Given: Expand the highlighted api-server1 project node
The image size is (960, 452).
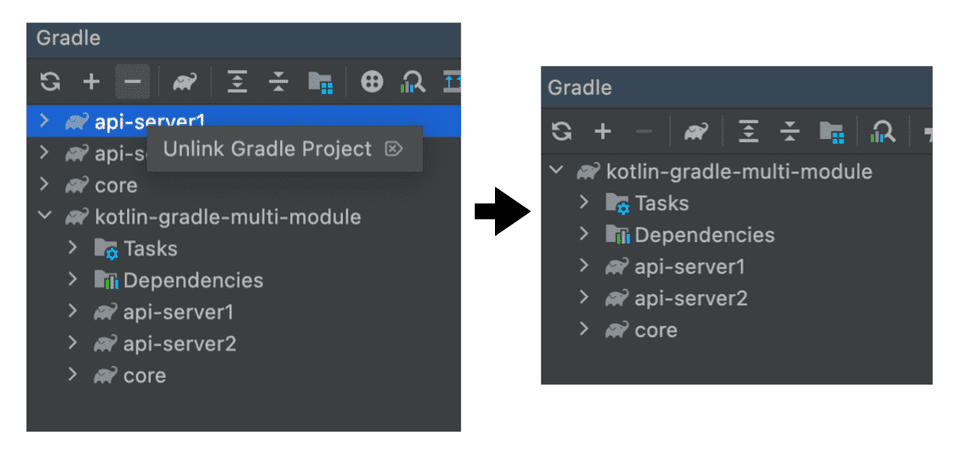Looking at the screenshot, I should (44, 121).
